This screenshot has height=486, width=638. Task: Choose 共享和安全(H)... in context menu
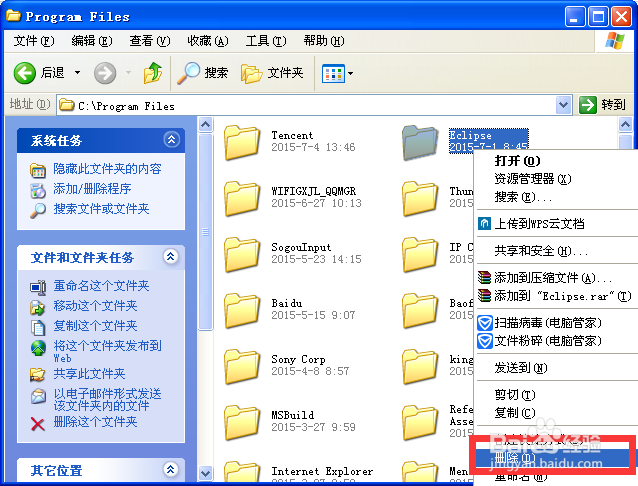[557, 251]
